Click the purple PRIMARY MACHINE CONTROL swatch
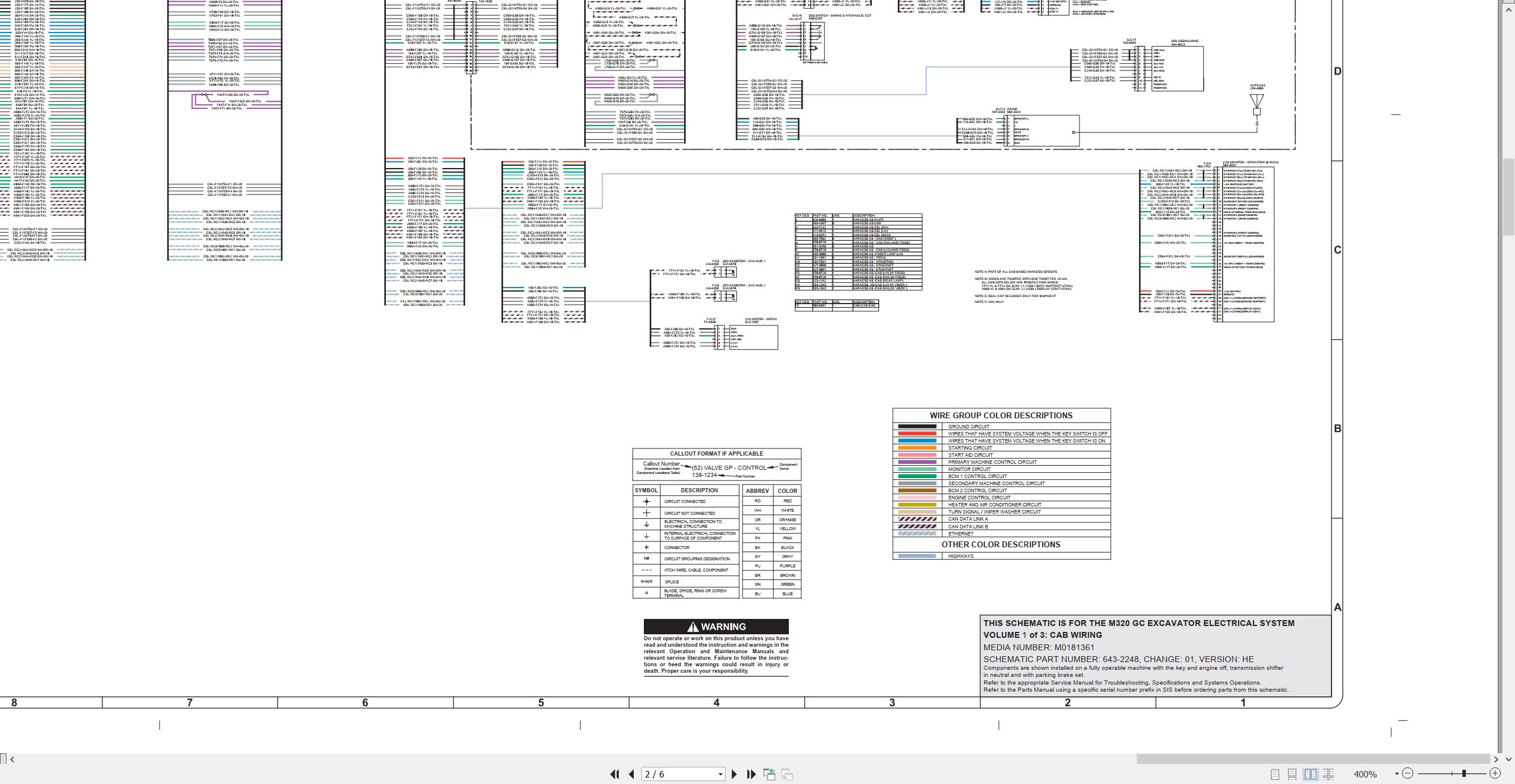Screen dimensions: 1515x784 pos(917,462)
